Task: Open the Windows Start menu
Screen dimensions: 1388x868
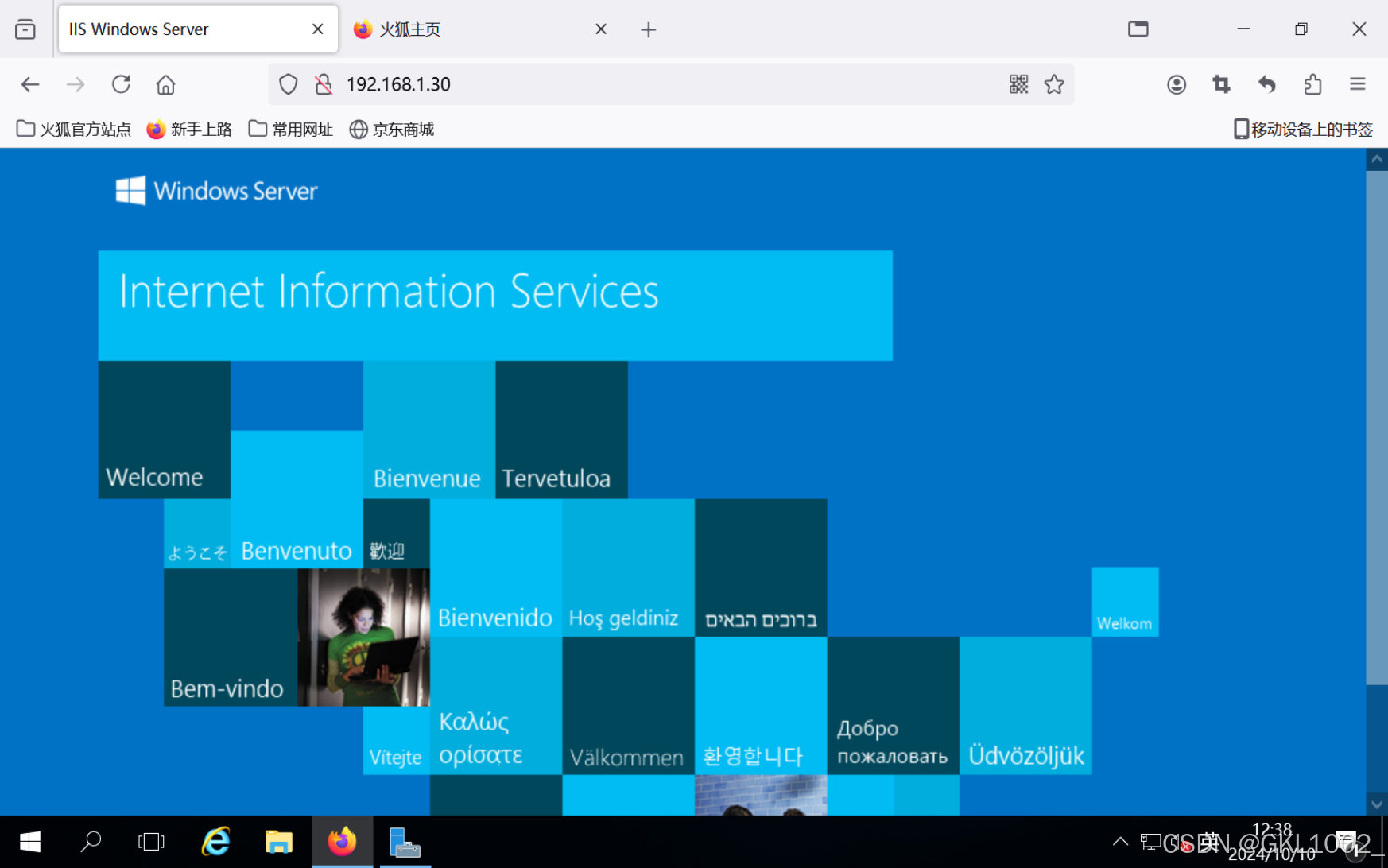Action: 30,842
